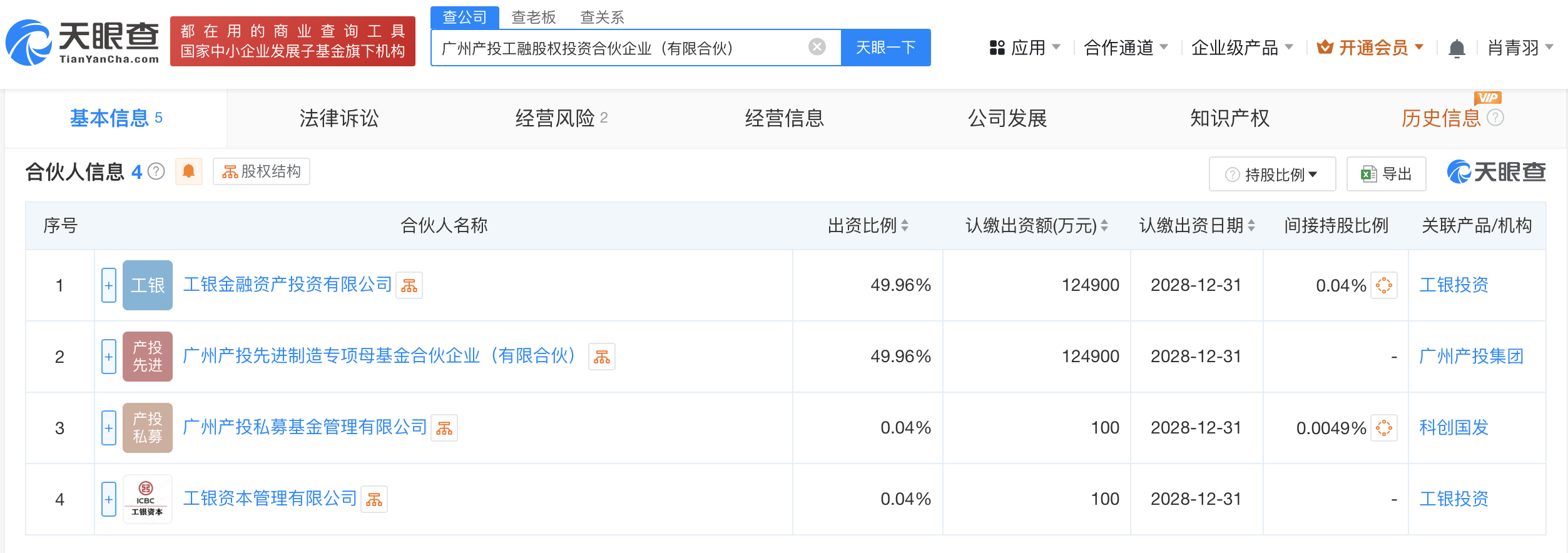Switch to the 法律诉讼 tab
This screenshot has height=553, width=1568.
tap(339, 118)
